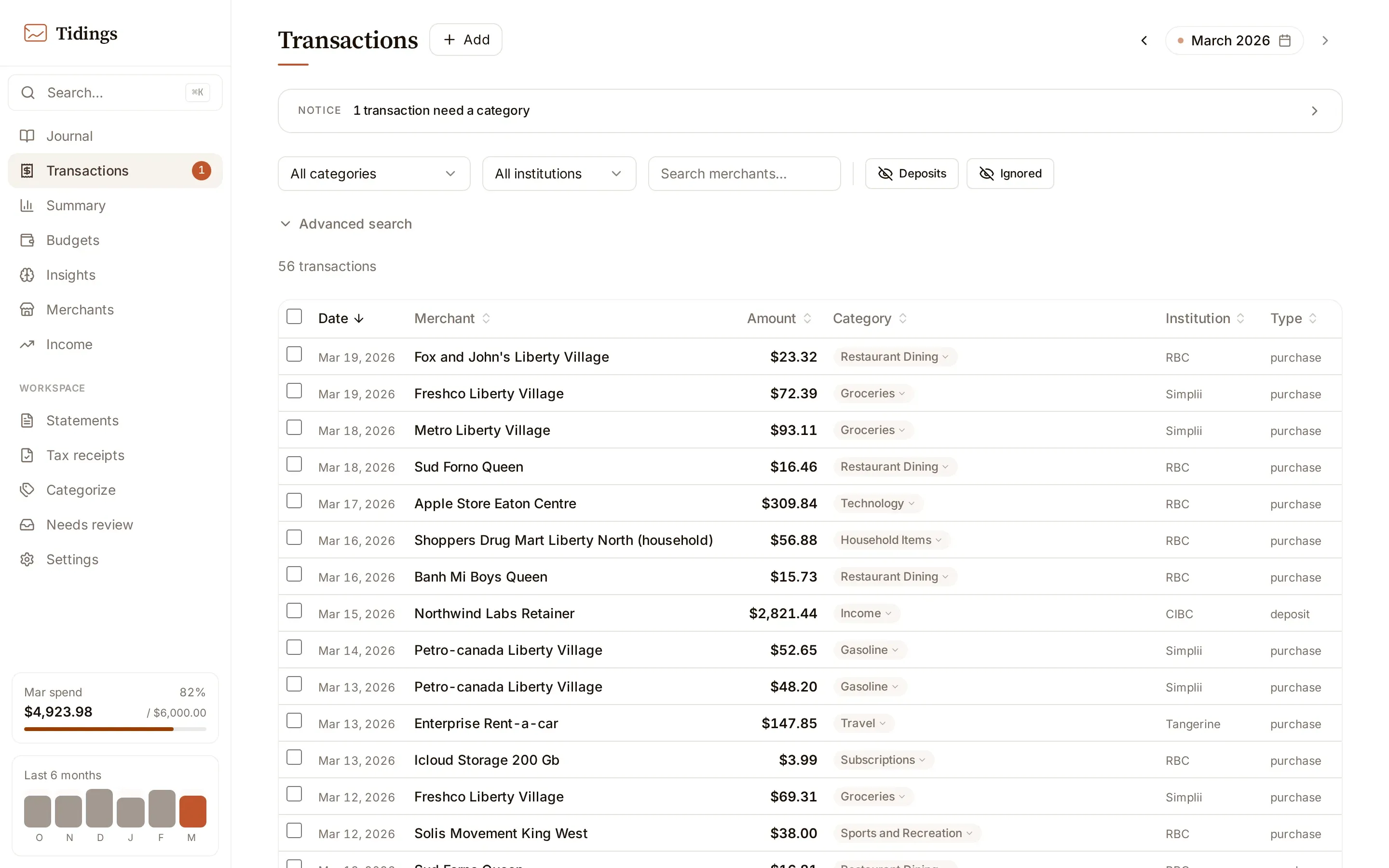
Task: Click the Mar spend summary card
Action: point(115,708)
